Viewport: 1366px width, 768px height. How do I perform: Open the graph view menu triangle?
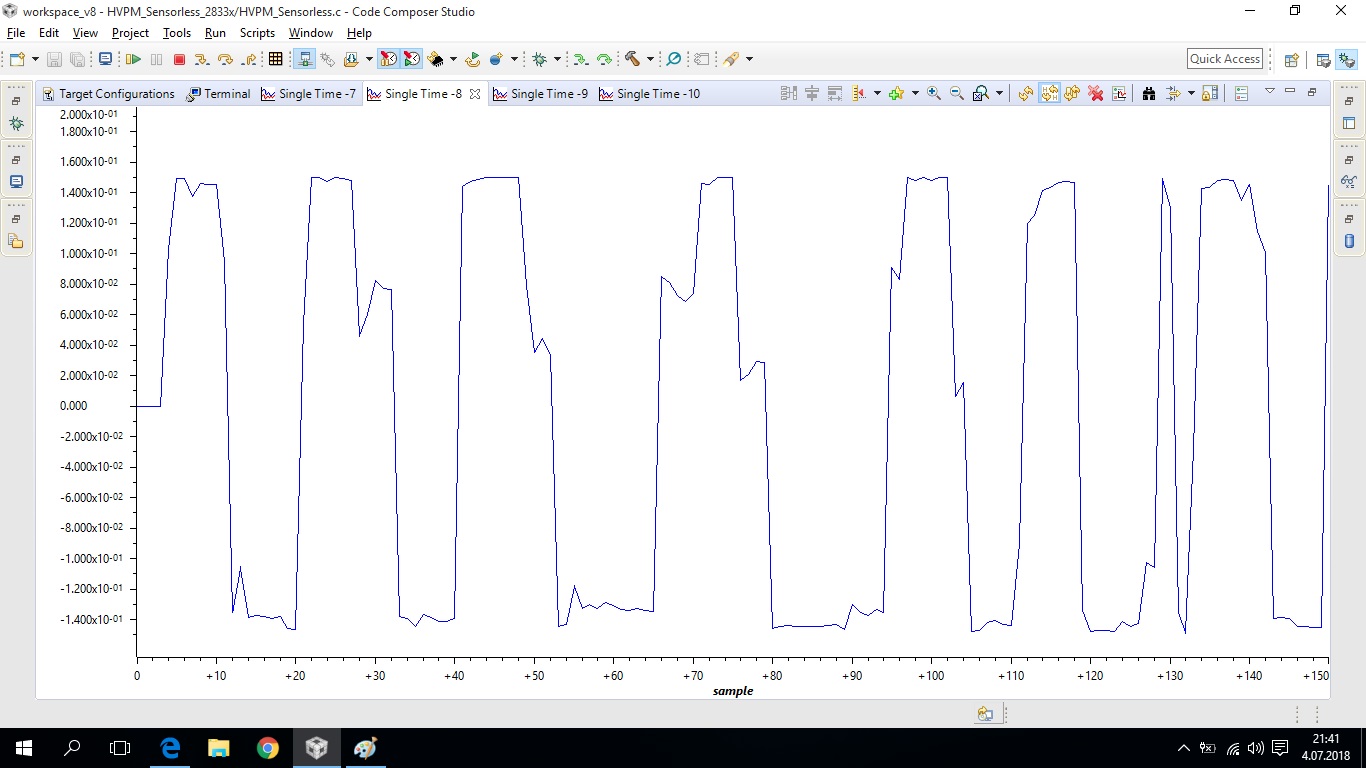click(x=1270, y=91)
